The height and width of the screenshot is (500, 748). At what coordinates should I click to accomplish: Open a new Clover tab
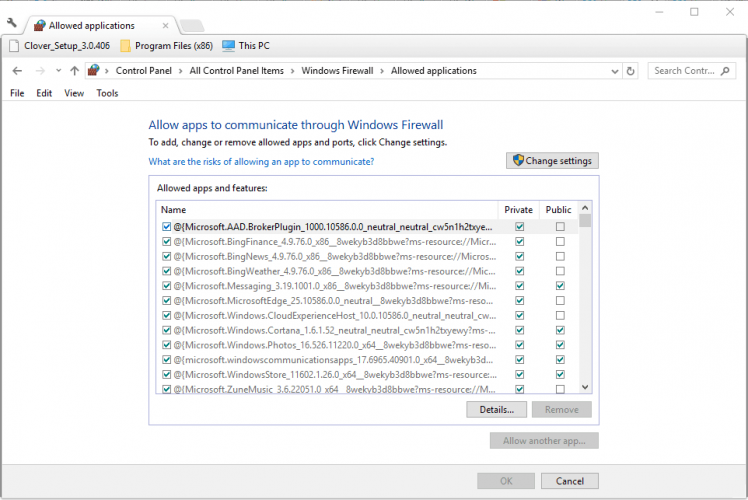[192, 26]
